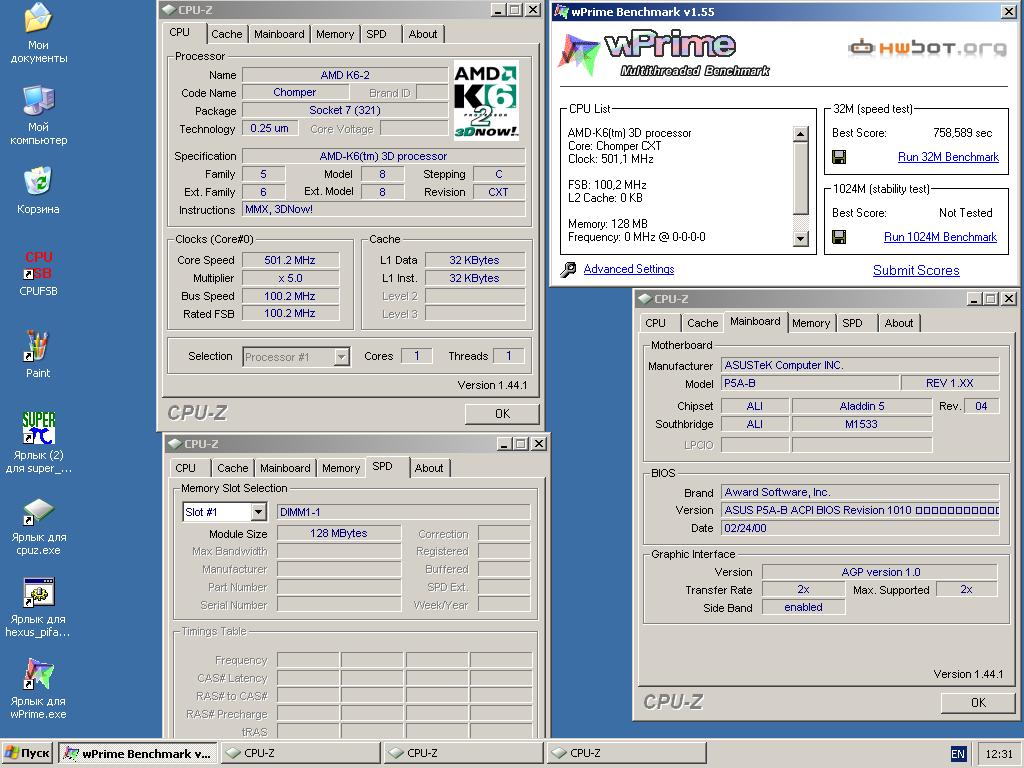Open Cache tab in Mainboard CPU-Z window
Screen dimensions: 1024x768
[703, 323]
